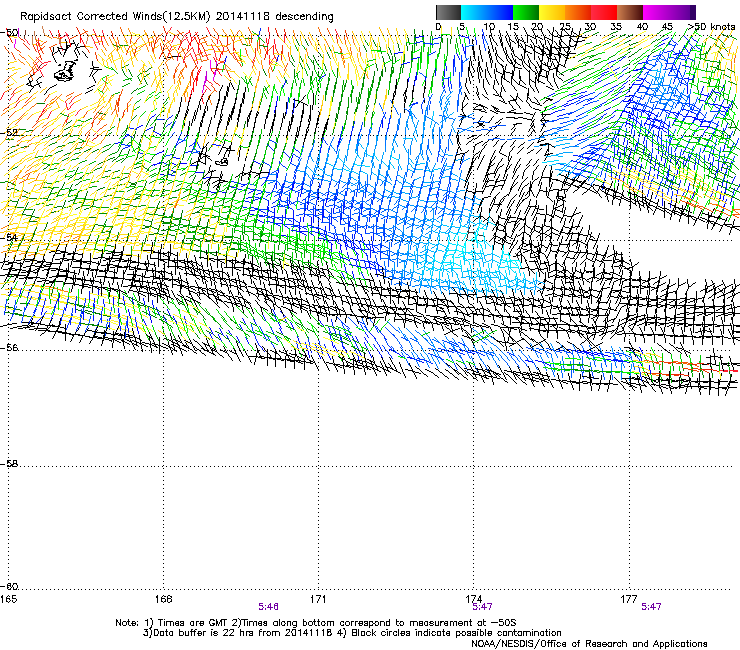
Task: Click the purple 5:48 pass time label
Action: [x=269, y=607]
